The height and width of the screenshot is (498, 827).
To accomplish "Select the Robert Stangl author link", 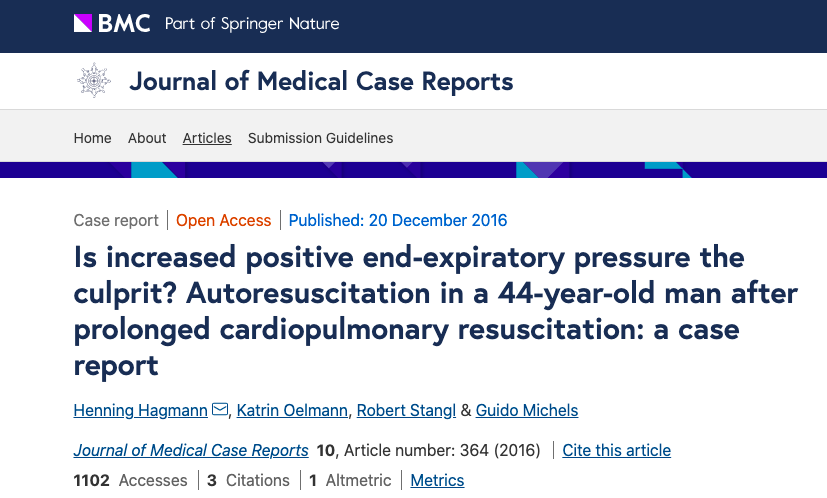I will (406, 410).
